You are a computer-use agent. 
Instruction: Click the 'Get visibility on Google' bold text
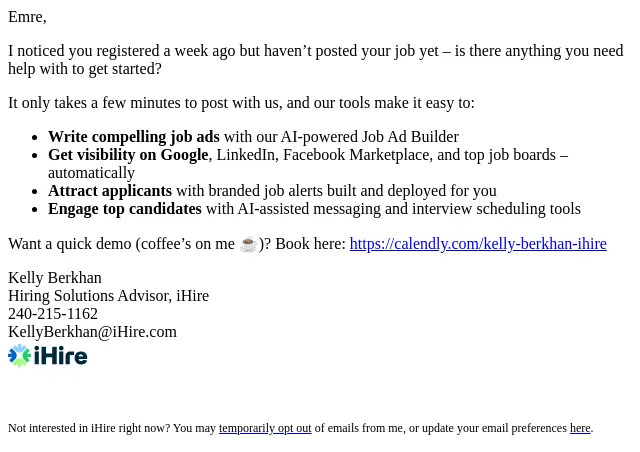pos(128,155)
